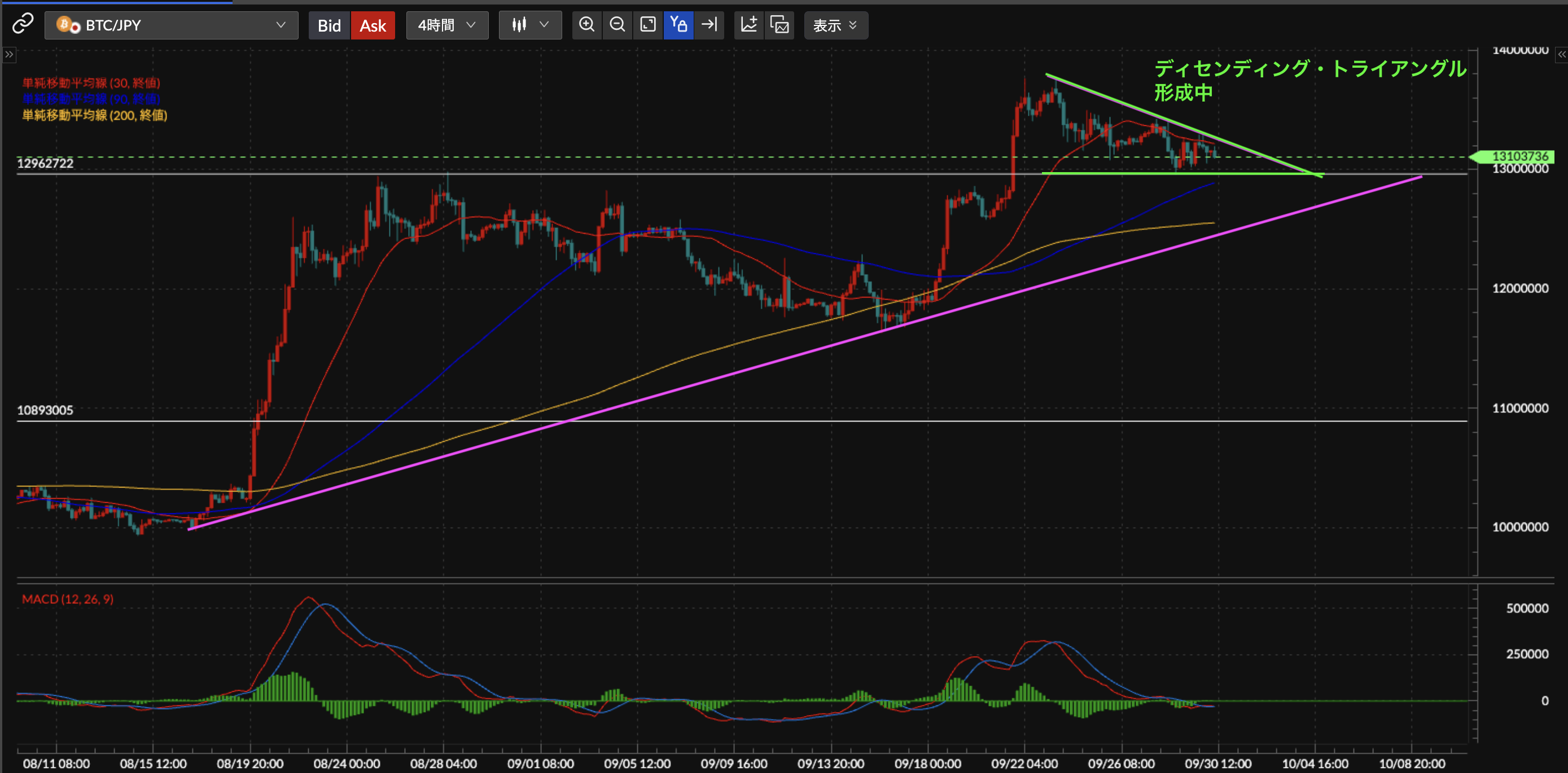Click the 09/05 12:00 time axis label

637,763
